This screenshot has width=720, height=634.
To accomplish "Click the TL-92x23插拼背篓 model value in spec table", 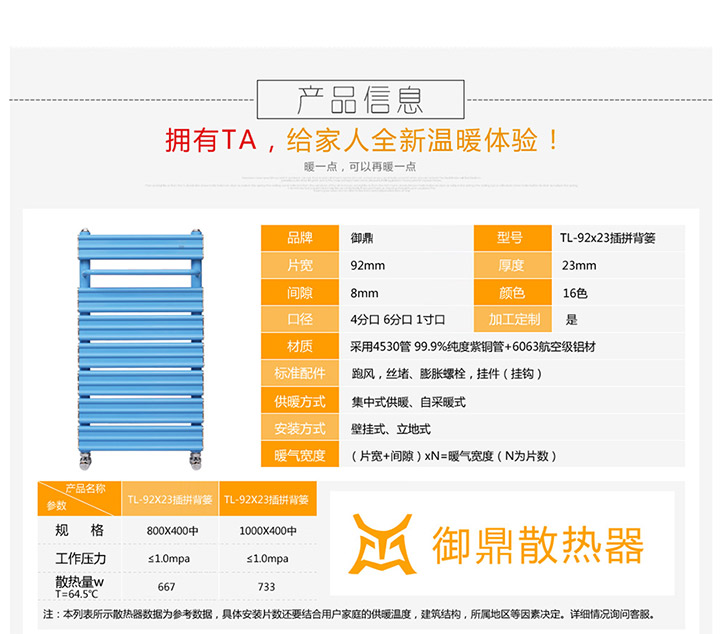I will tap(607, 238).
